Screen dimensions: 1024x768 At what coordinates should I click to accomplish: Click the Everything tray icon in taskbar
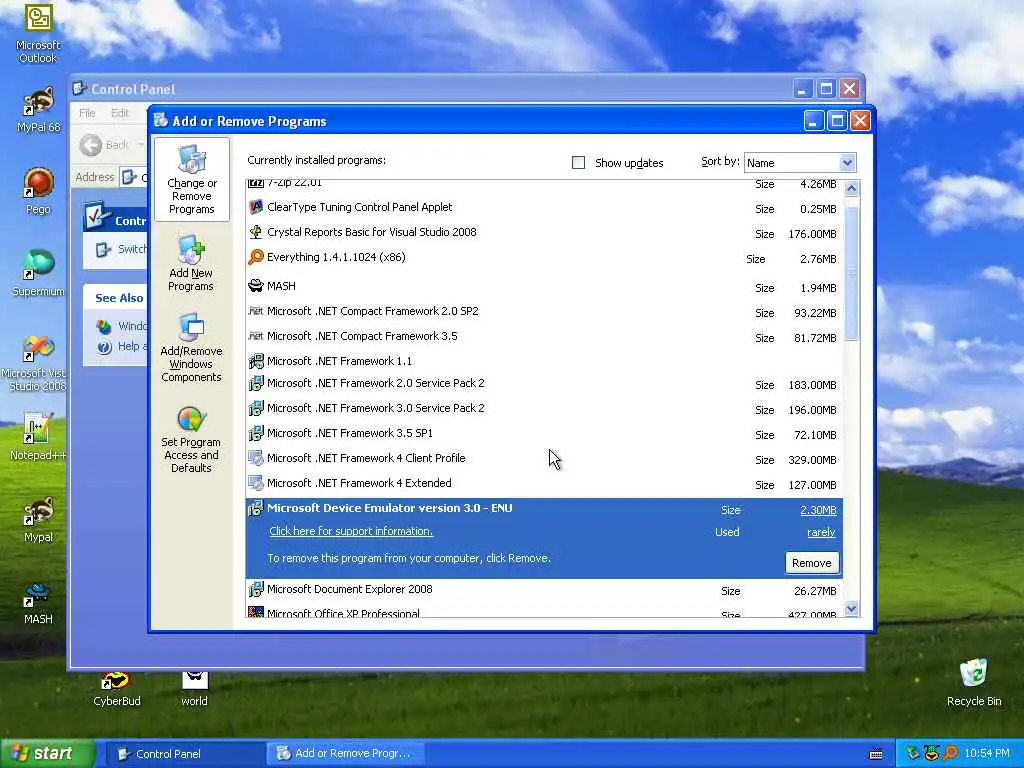[951, 754]
